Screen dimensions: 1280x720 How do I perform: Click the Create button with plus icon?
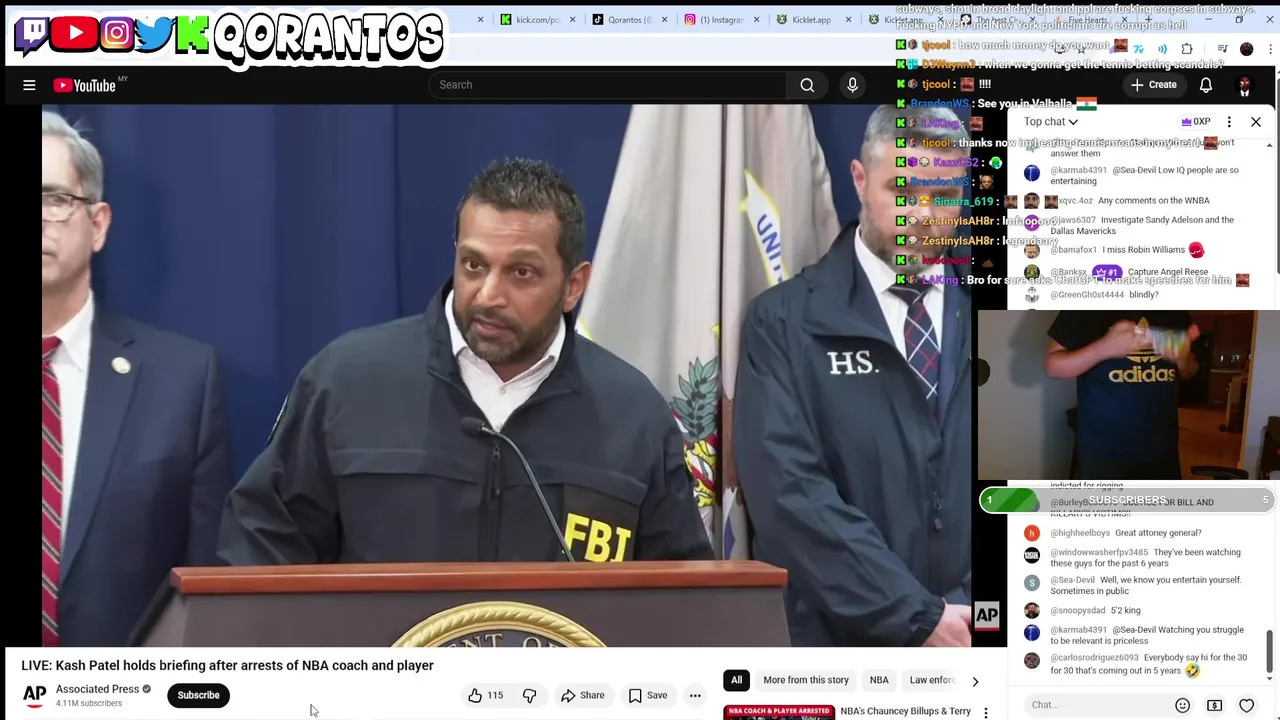(1154, 85)
